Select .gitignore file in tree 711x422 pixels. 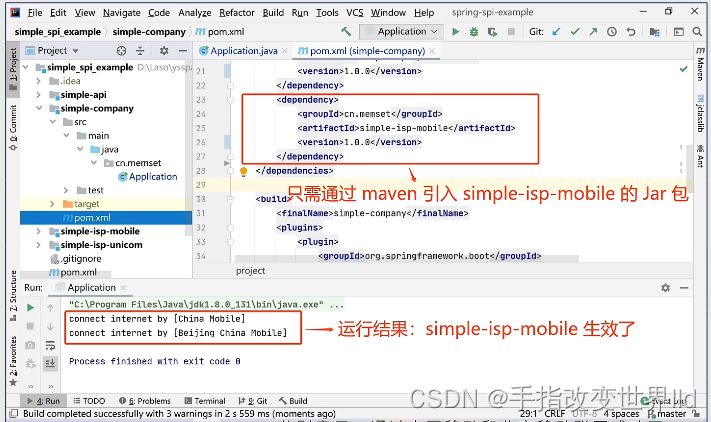[76, 259]
